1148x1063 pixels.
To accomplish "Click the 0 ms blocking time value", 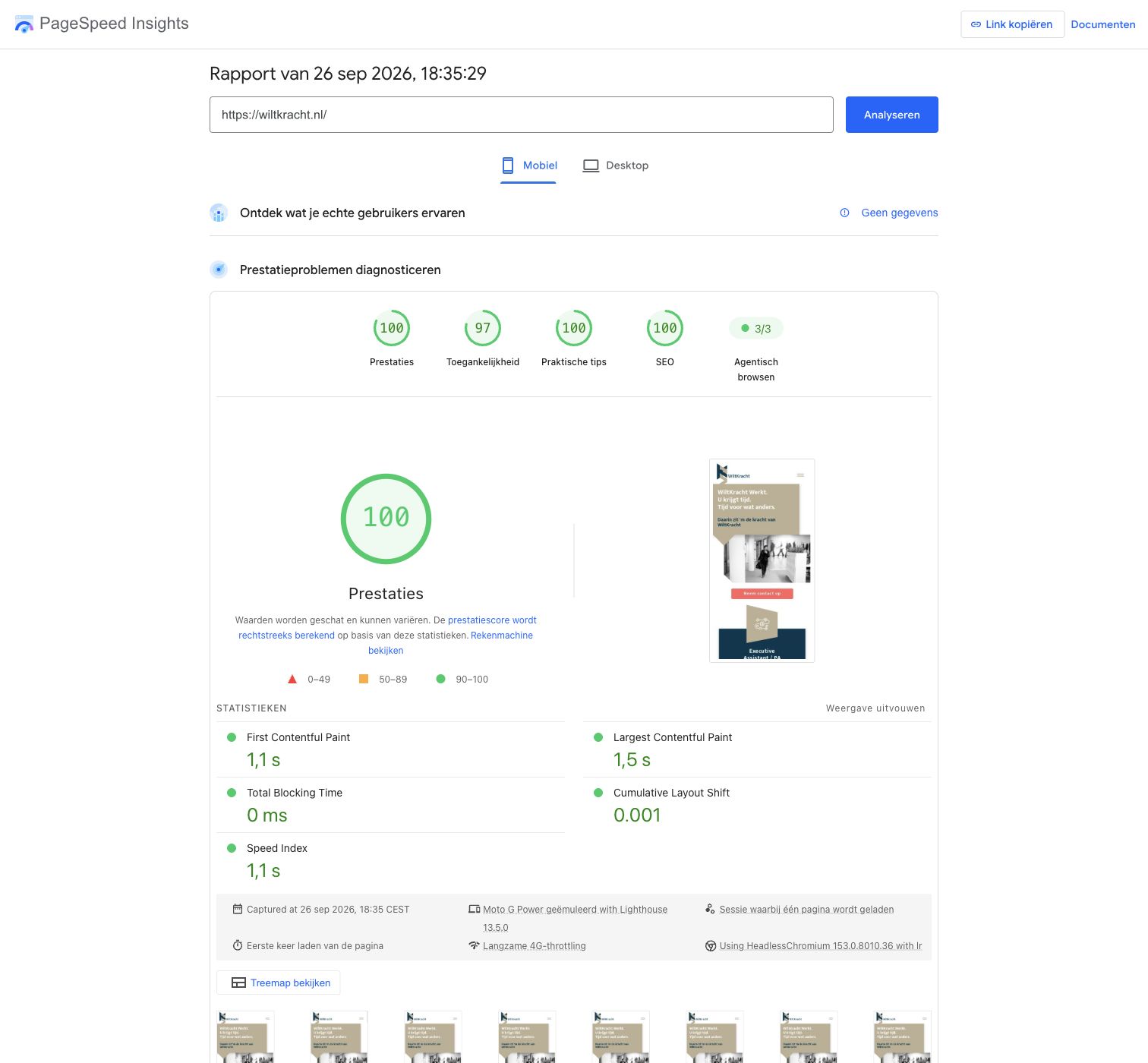I will 267,815.
